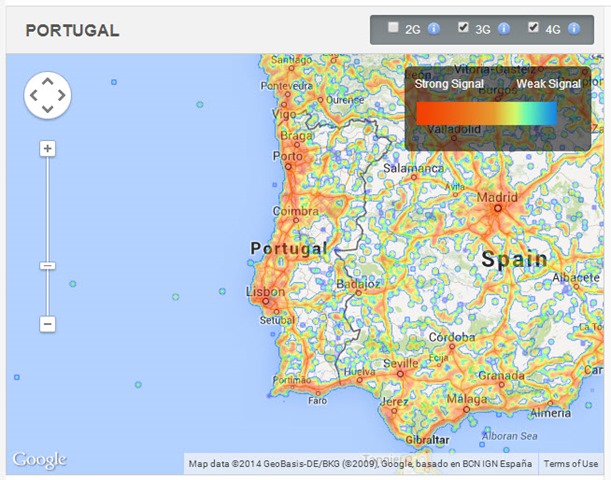The height and width of the screenshot is (480, 611).
Task: Click the Setúbal city label
Action: [x=277, y=320]
